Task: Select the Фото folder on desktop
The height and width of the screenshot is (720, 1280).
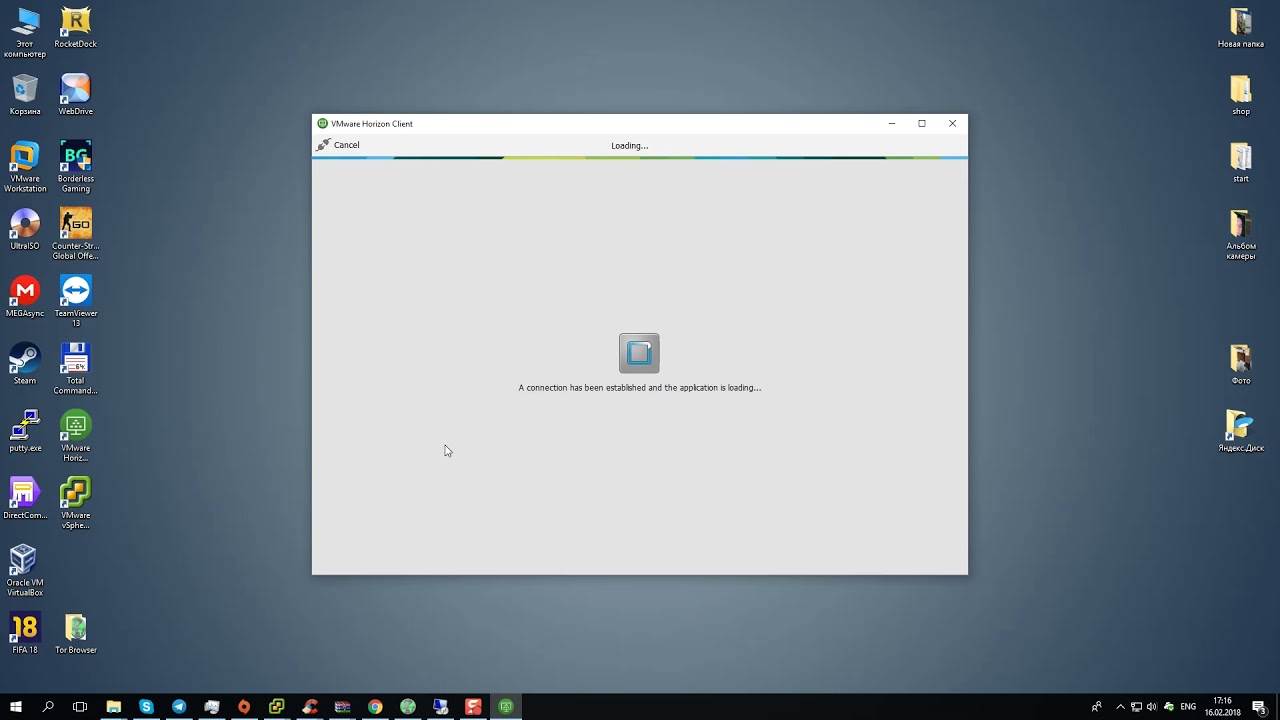Action: (1241, 364)
